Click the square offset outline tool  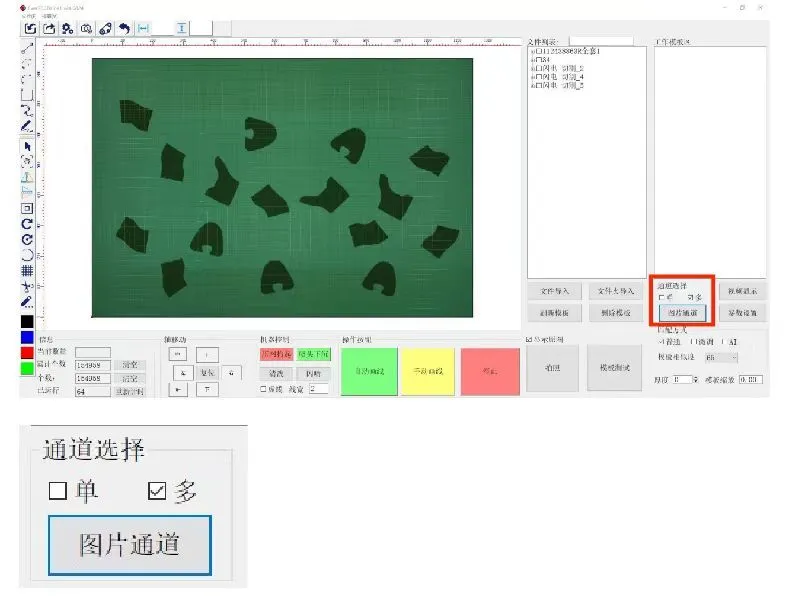tap(27, 208)
